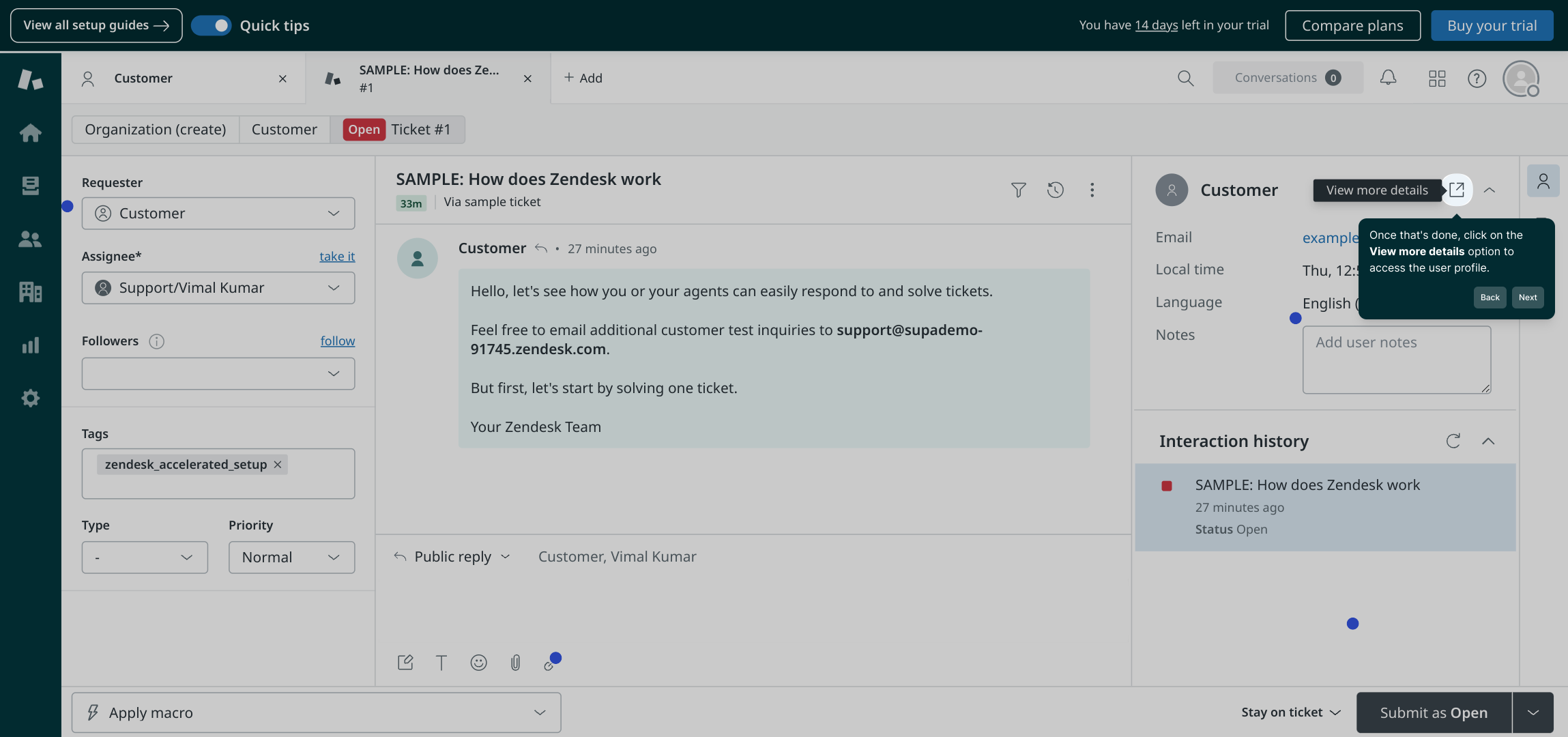Image resolution: width=1568 pixels, height=737 pixels.
Task: Click Back in the tooltip
Action: point(1490,298)
